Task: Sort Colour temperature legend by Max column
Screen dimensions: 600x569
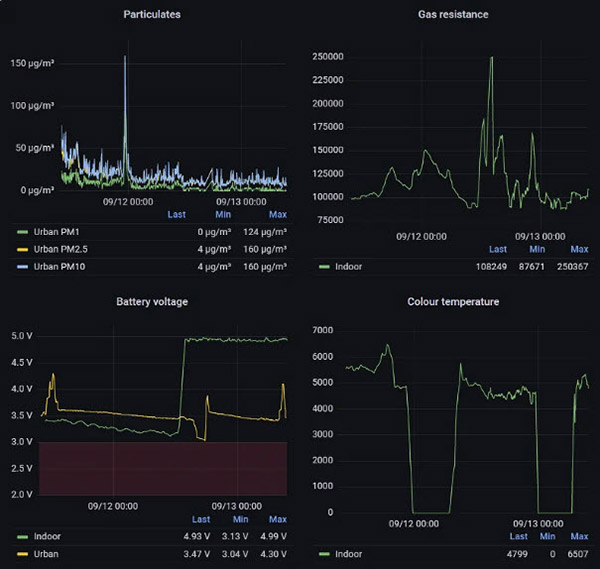Action: pos(578,536)
